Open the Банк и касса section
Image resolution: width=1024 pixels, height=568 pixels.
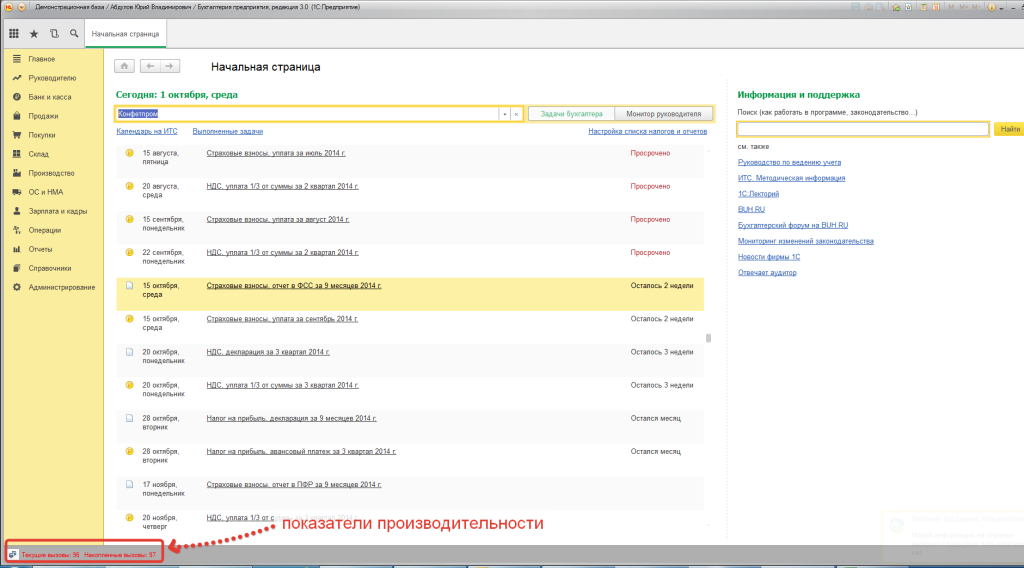(x=50, y=97)
